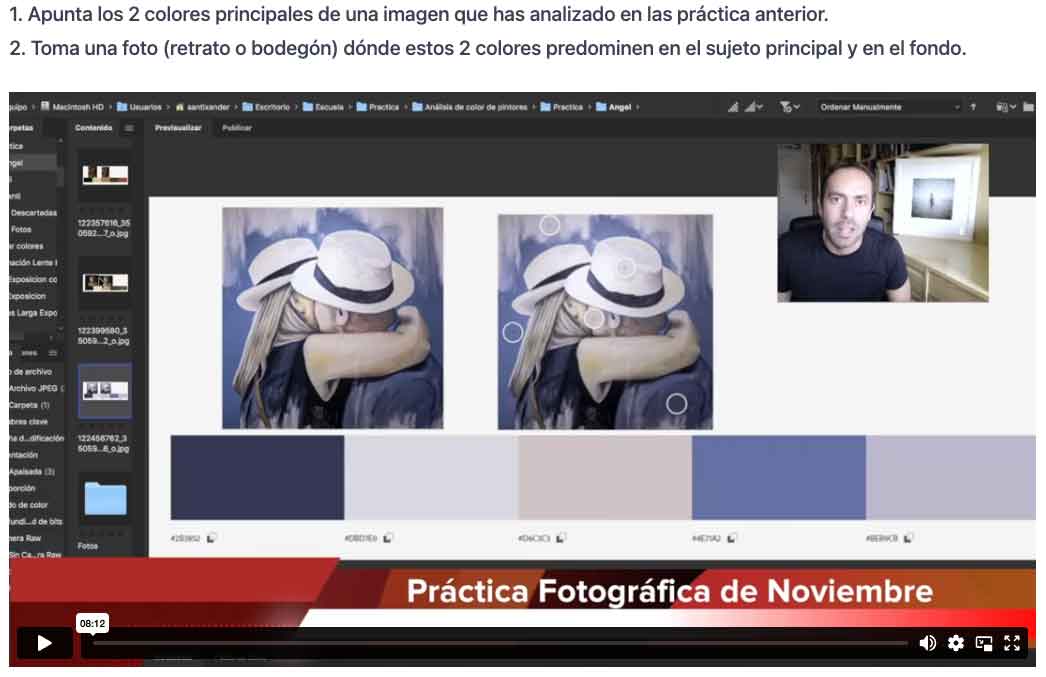The width and height of the screenshot is (1046, 677).
Task: Switch to Contenido panel tab
Action: pos(93,127)
